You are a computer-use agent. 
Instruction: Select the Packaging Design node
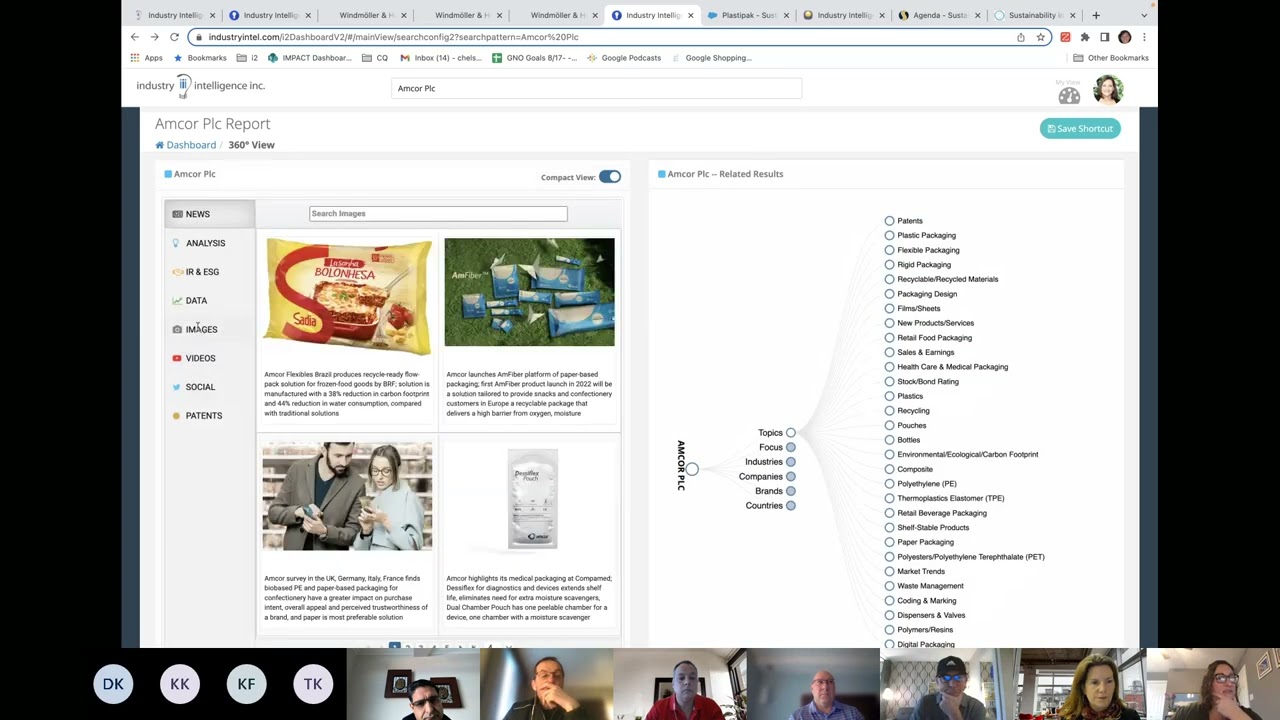(889, 294)
